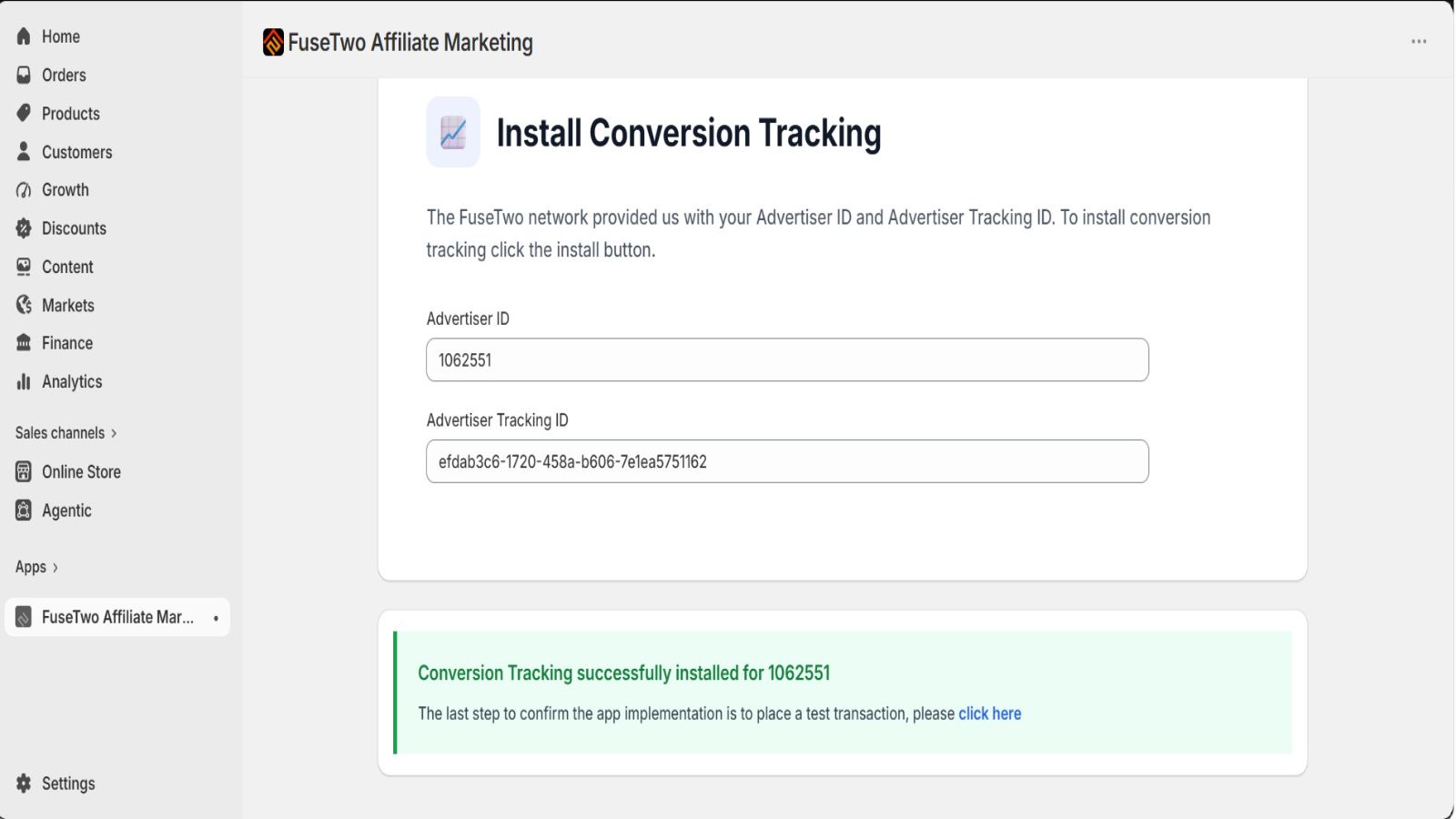Image resolution: width=1456 pixels, height=819 pixels.
Task: Expand the Apps section chevron
Action: [x=56, y=568]
